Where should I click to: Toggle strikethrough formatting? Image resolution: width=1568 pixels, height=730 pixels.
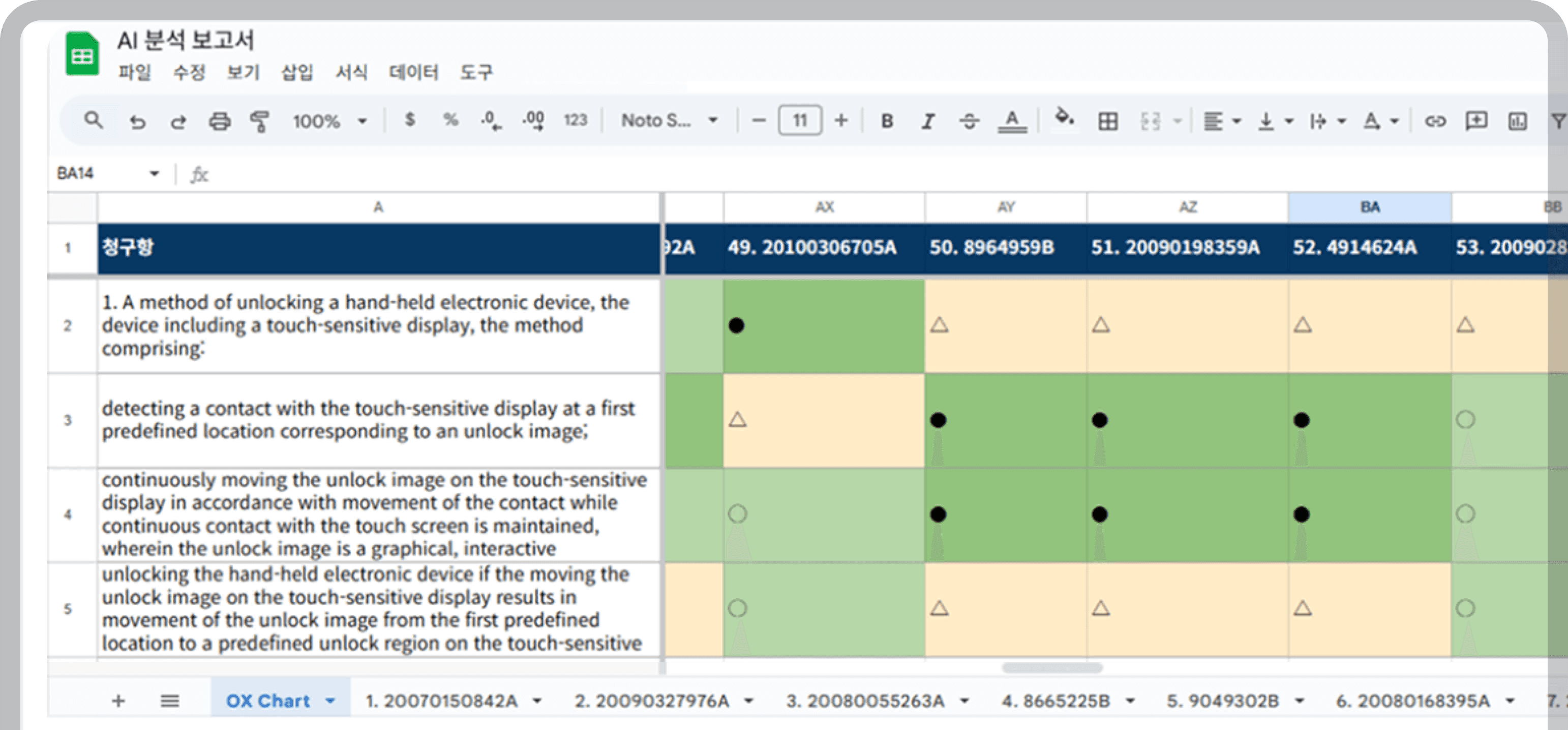[969, 121]
